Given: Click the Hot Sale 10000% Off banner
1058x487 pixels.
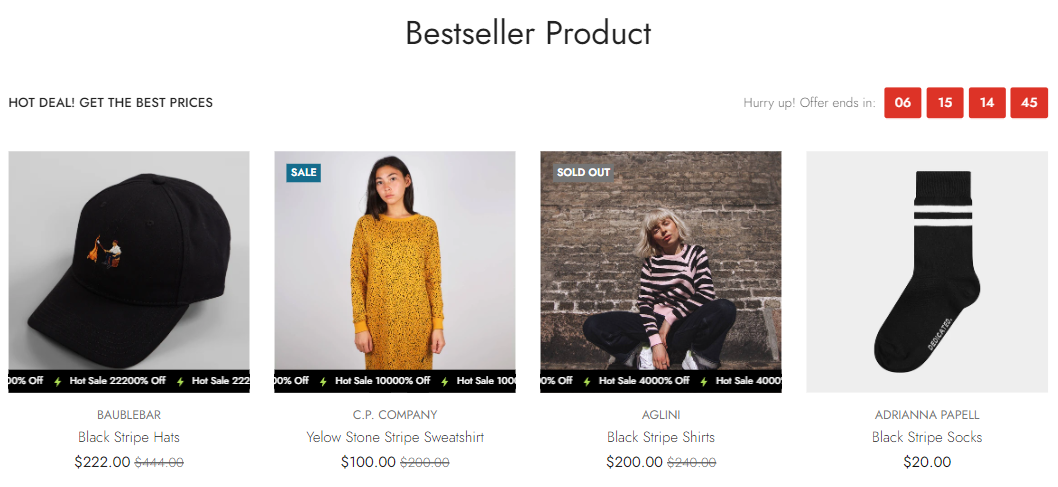Looking at the screenshot, I should click(383, 381).
